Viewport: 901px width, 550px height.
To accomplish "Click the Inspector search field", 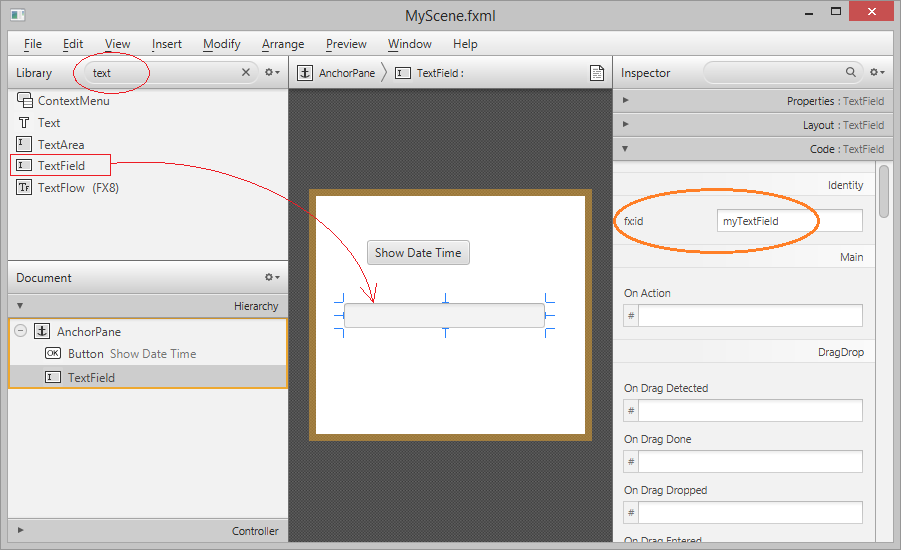I will [783, 72].
